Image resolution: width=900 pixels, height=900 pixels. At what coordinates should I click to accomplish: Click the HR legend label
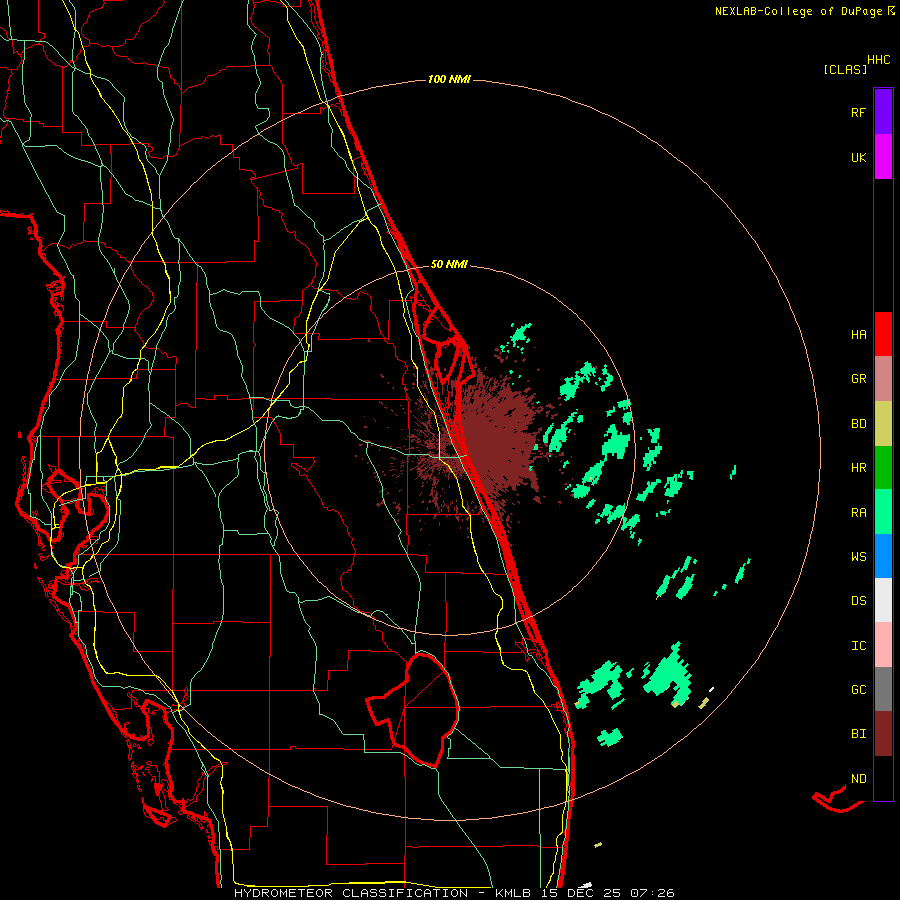(x=858, y=468)
